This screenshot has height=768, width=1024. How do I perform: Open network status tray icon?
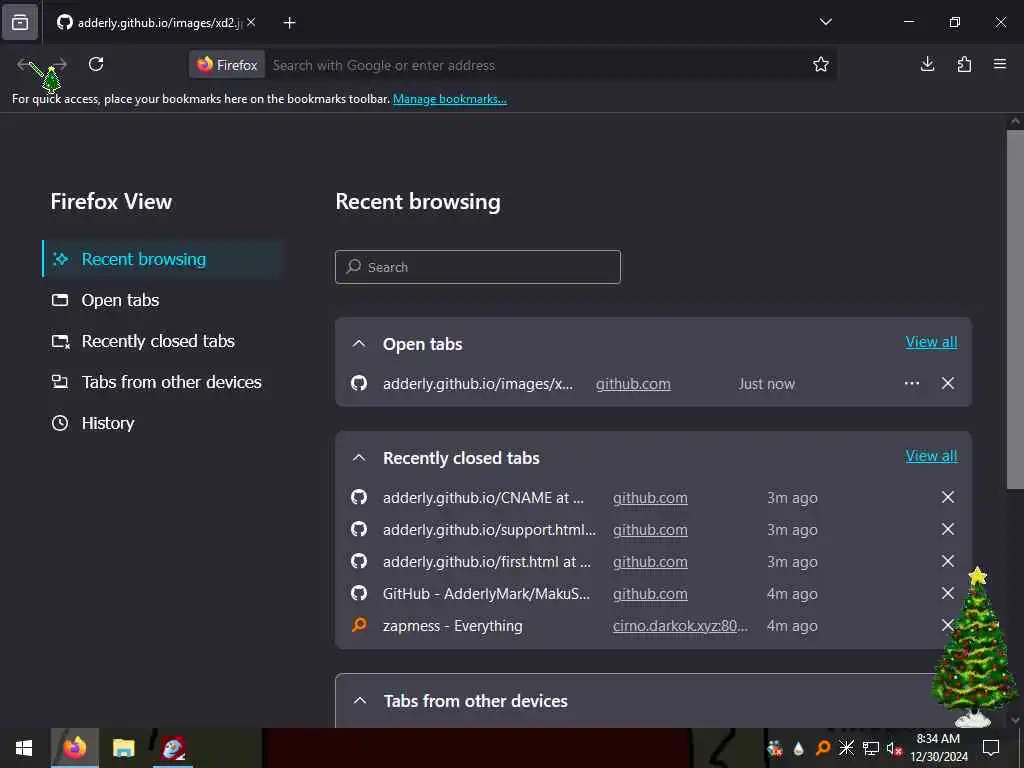click(870, 748)
